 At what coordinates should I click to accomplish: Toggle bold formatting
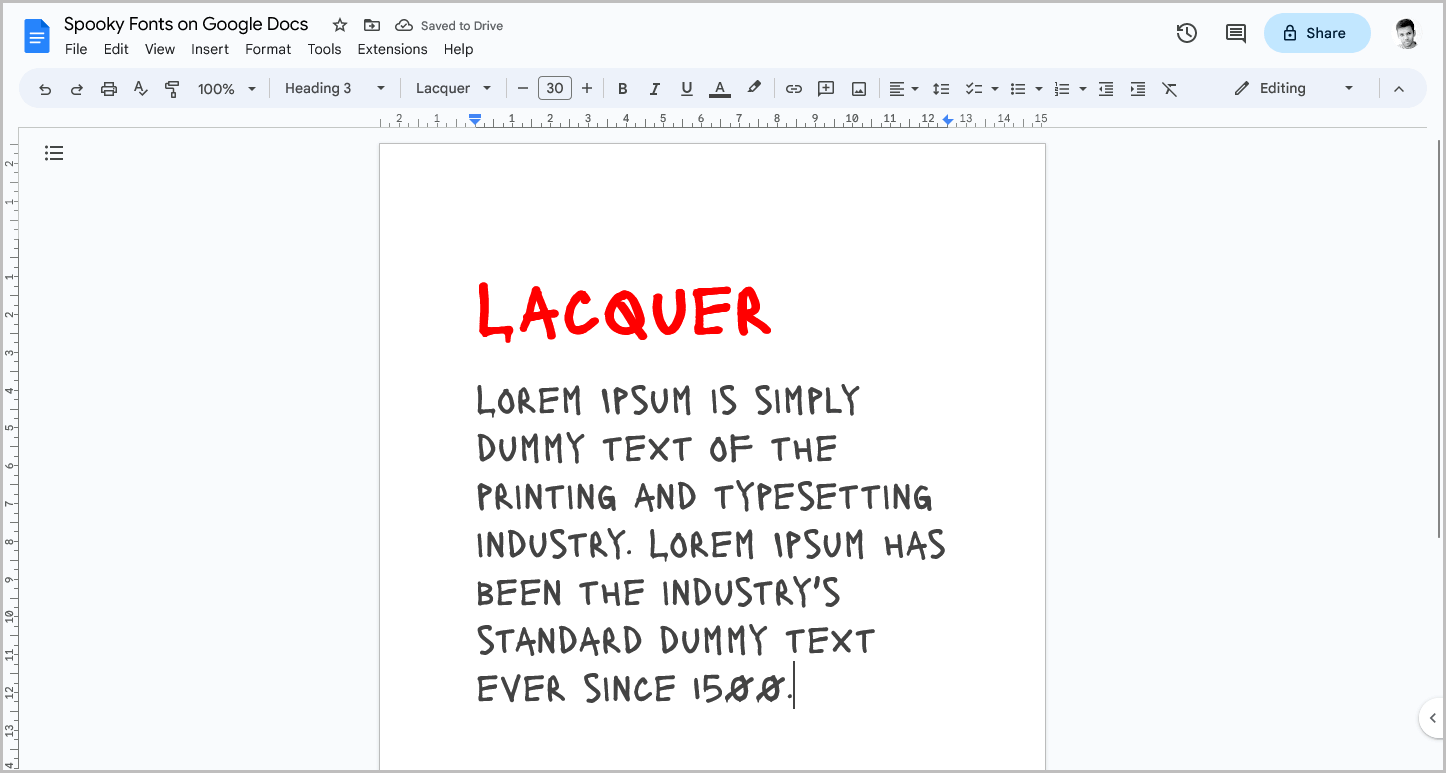pyautogui.click(x=622, y=88)
